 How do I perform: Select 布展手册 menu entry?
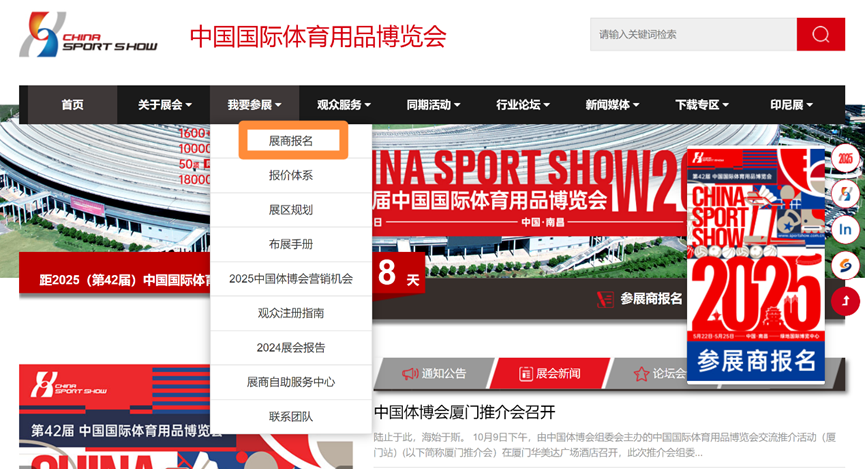[291, 244]
